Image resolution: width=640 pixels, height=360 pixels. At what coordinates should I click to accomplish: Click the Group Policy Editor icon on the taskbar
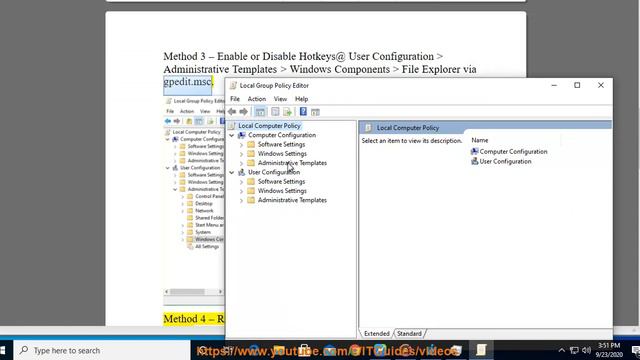point(481,350)
